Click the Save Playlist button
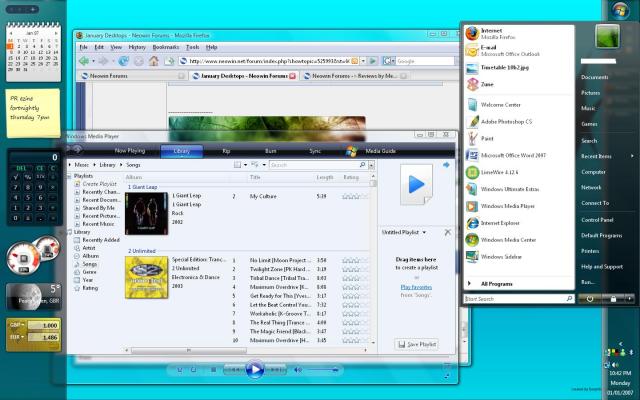Screen dimensions: 640x400 click(417, 344)
